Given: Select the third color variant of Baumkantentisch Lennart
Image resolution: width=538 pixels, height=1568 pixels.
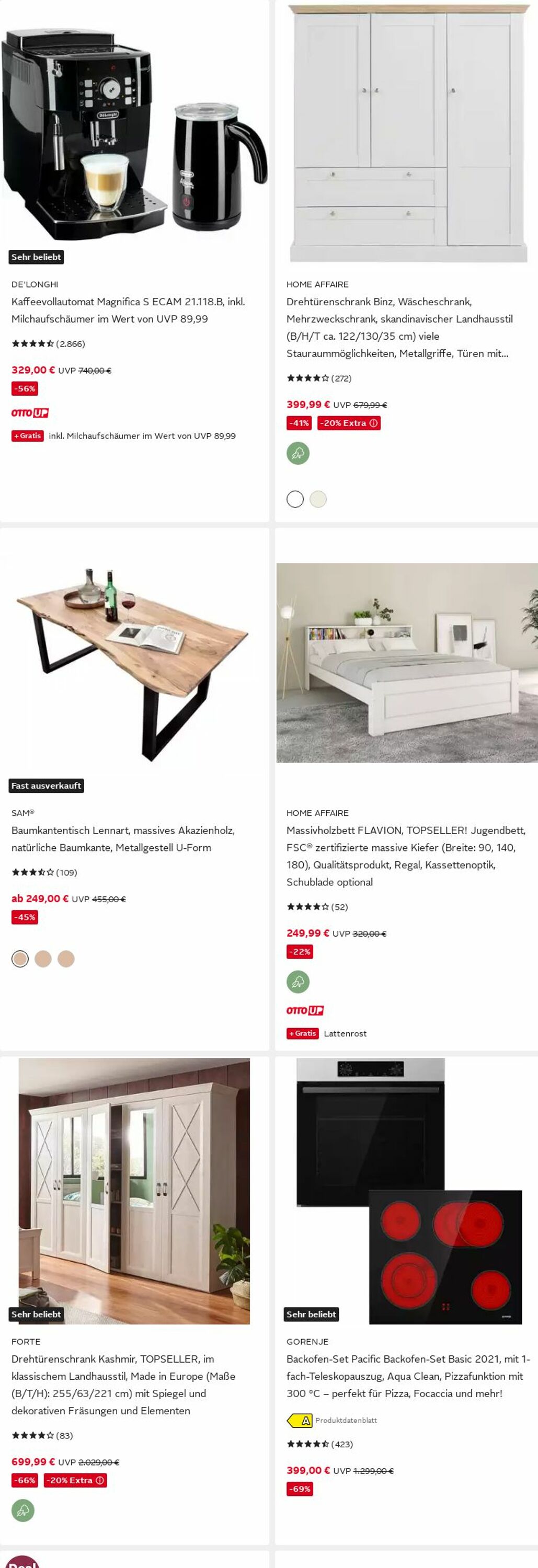Looking at the screenshot, I should (x=66, y=959).
